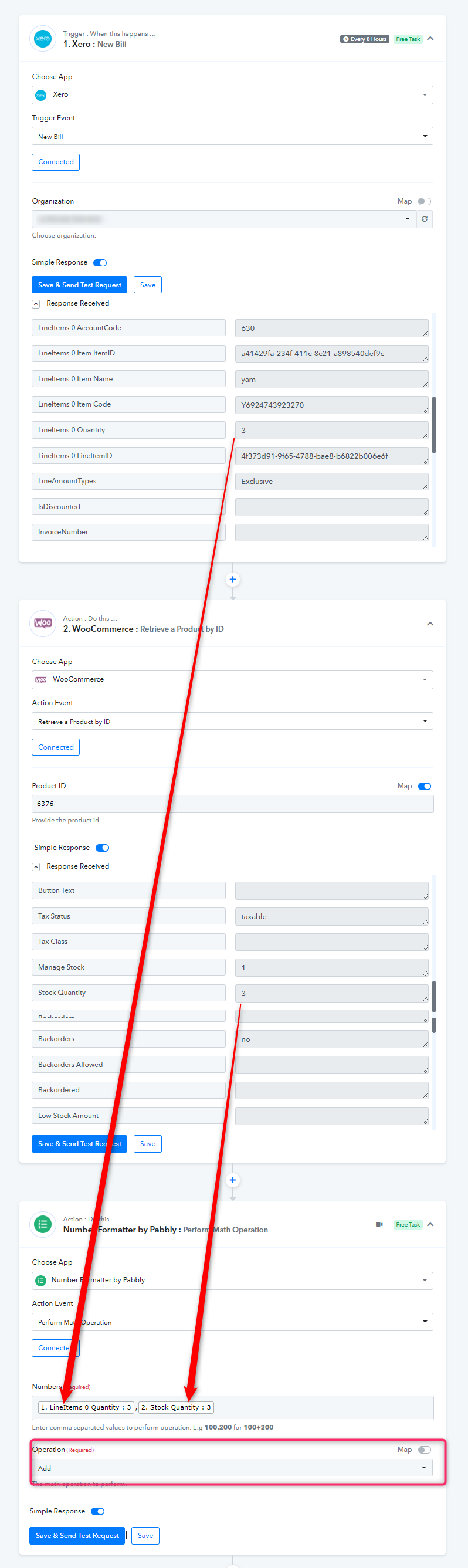The width and height of the screenshot is (468, 1568).
Task: Open the Trigger Event New Bill dropdown
Action: click(x=232, y=136)
